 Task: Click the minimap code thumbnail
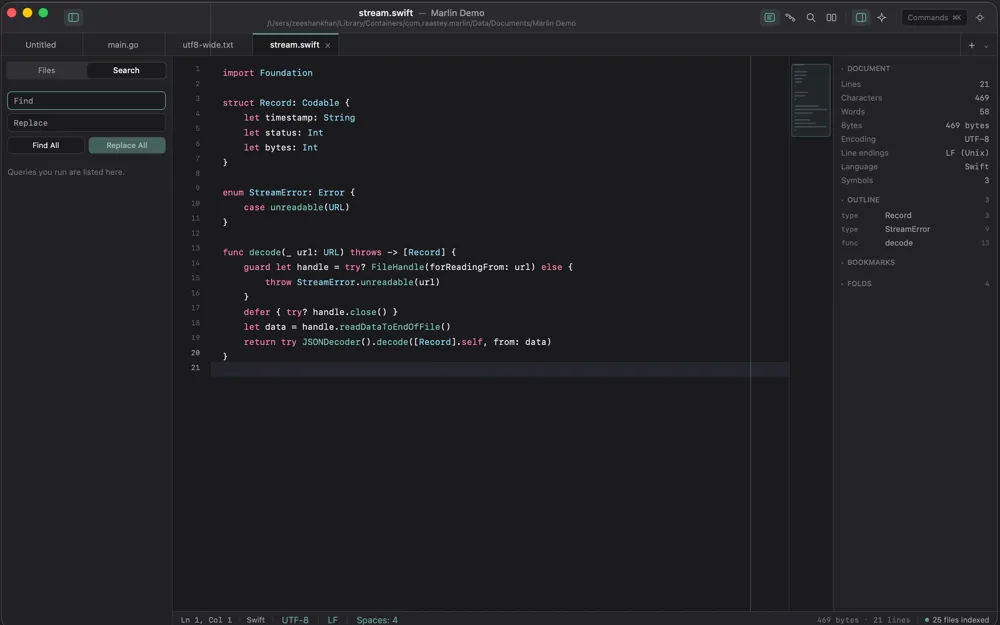811,100
